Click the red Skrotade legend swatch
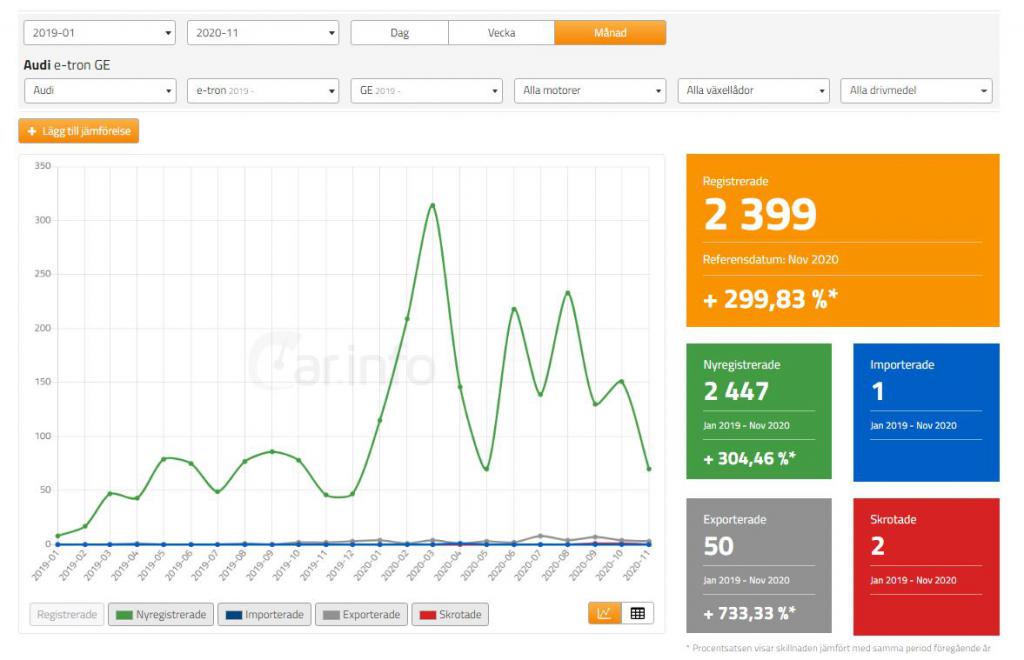 pos(428,615)
